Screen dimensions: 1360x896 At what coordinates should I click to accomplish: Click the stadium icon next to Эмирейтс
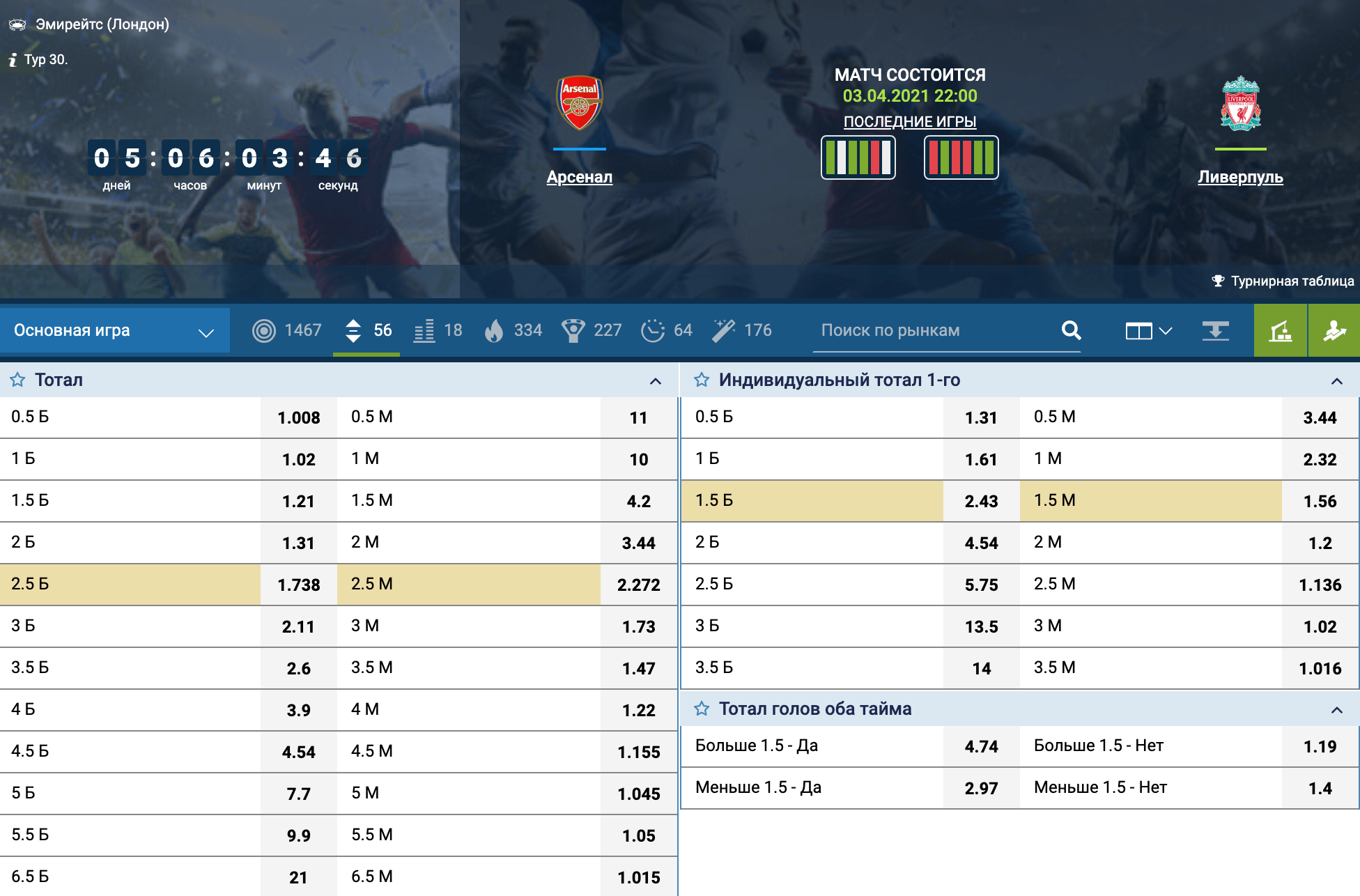click(17, 25)
